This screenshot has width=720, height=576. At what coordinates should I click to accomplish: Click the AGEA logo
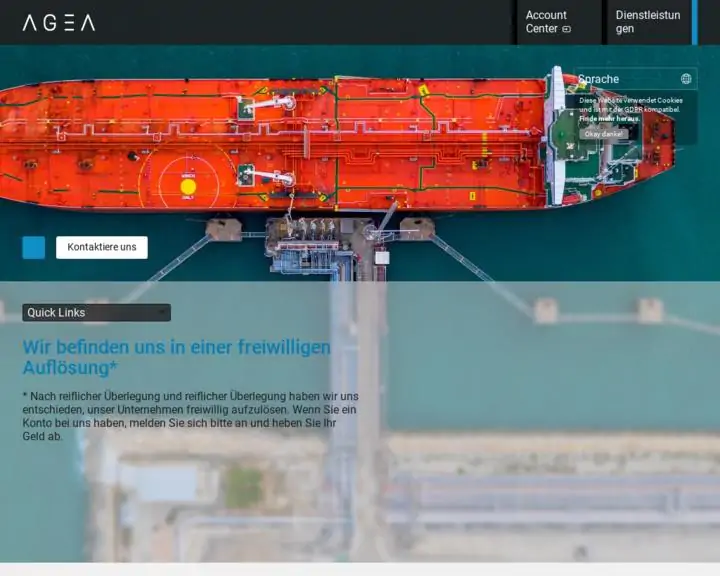point(59,22)
